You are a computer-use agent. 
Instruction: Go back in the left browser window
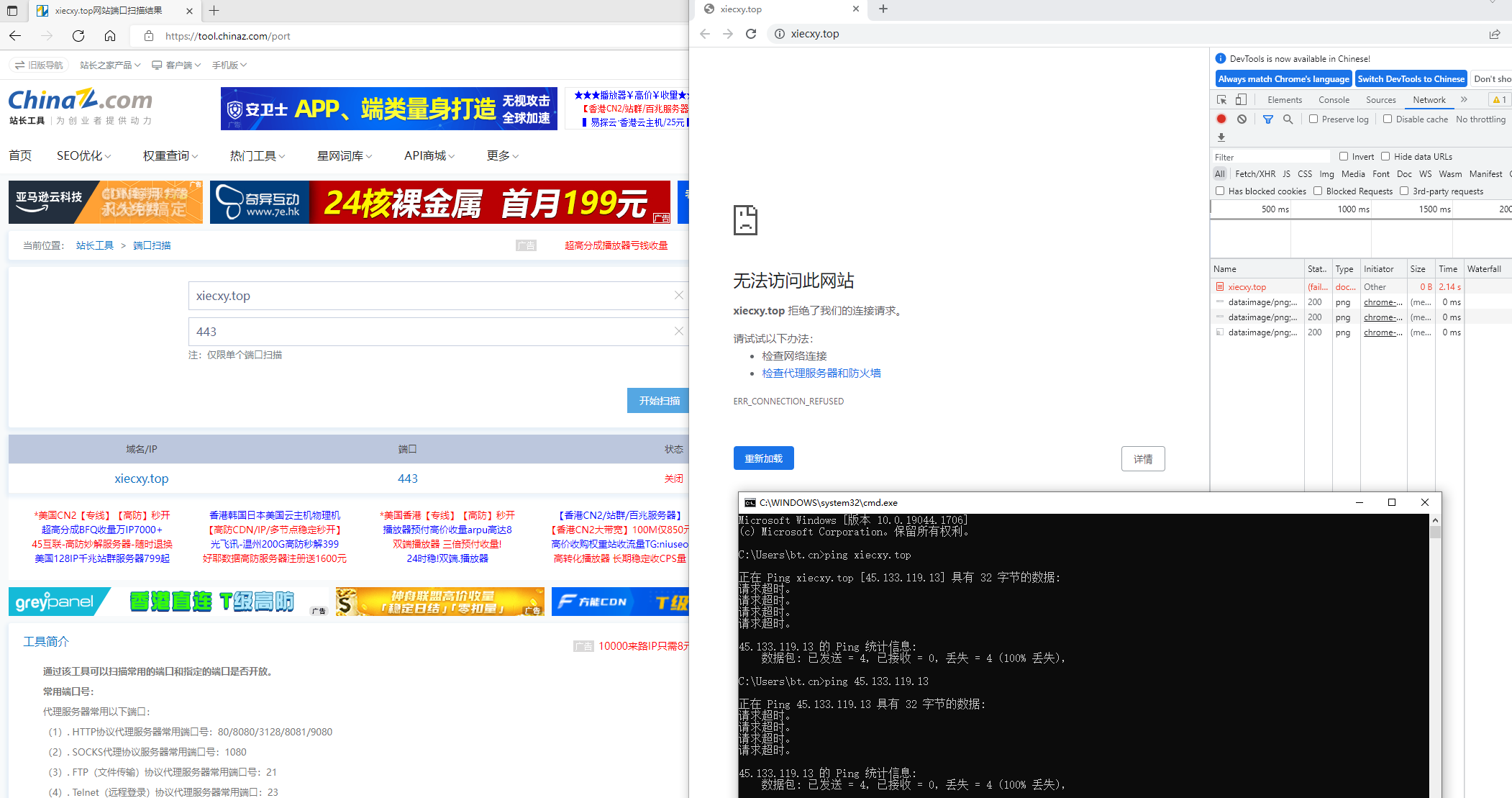(15, 36)
